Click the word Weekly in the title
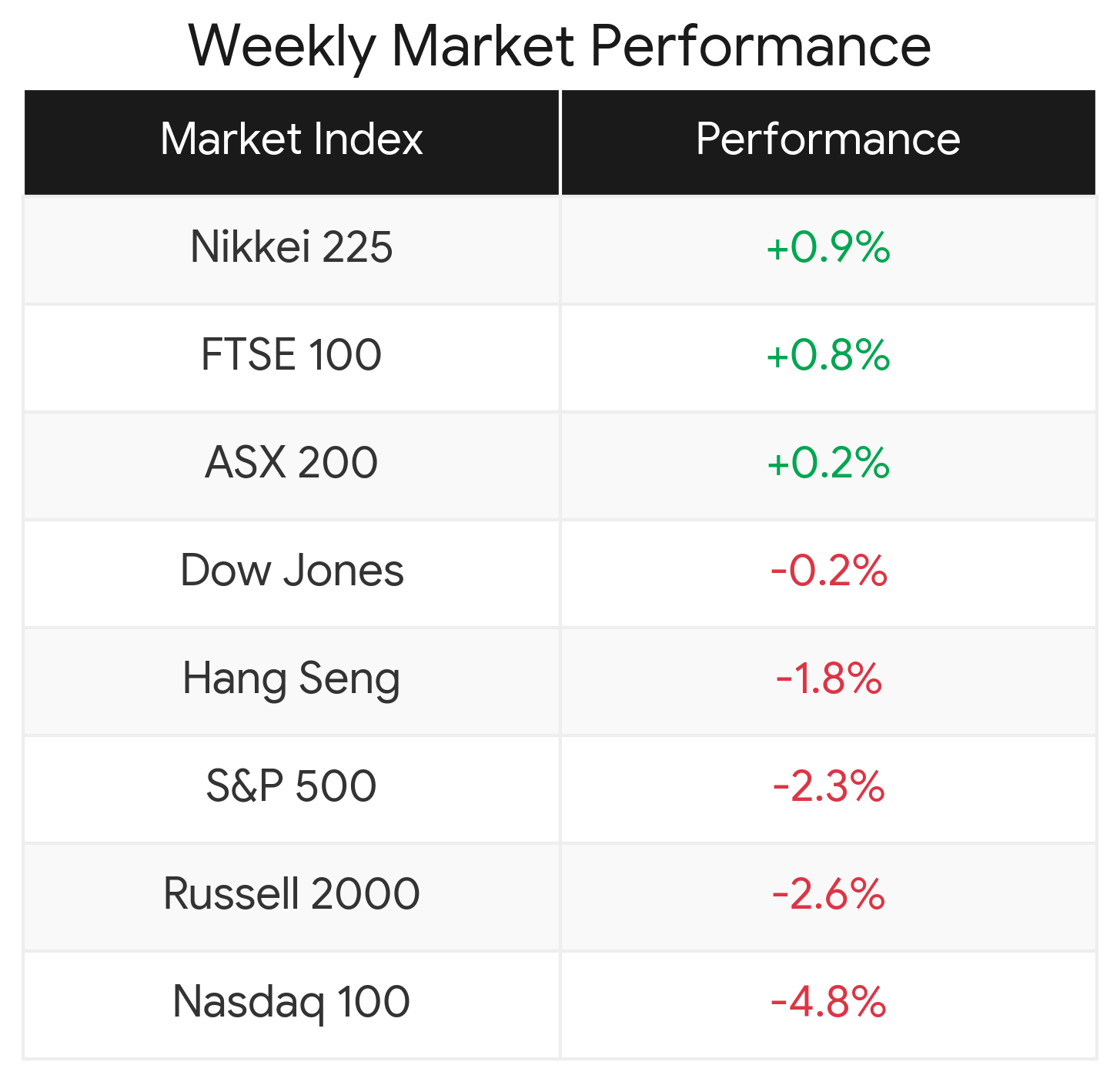The height and width of the screenshot is (1082, 1120). [x=282, y=46]
